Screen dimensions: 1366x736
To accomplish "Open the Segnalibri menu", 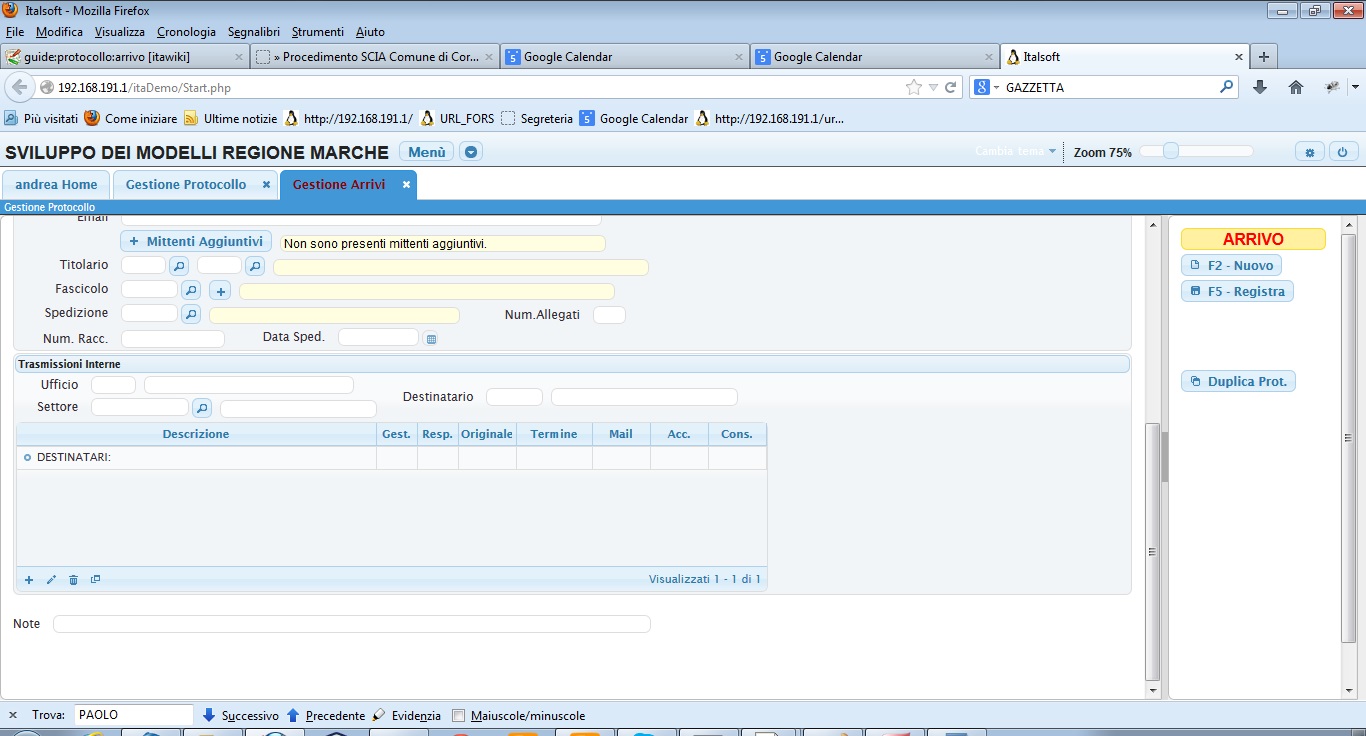I will pos(253,32).
